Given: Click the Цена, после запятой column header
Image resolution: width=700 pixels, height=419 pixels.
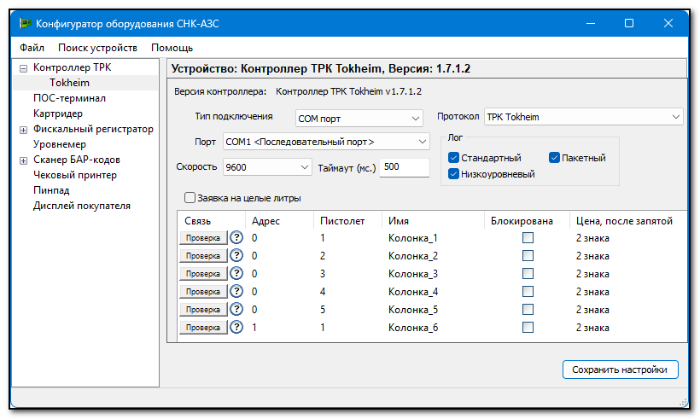Looking at the screenshot, I should click(x=625, y=221).
